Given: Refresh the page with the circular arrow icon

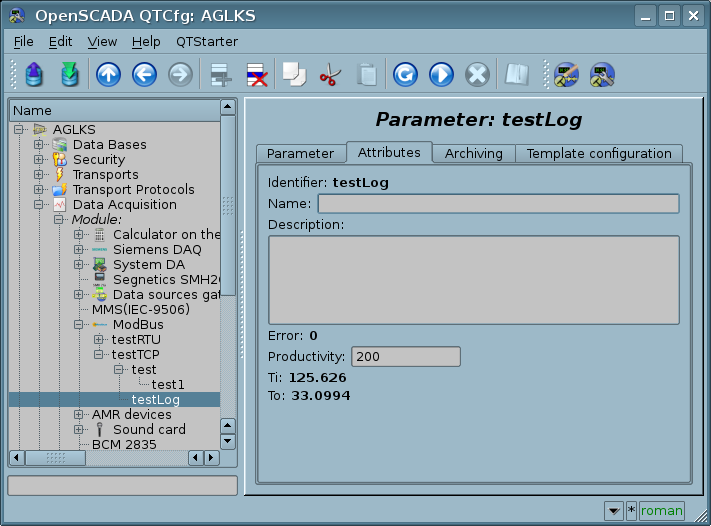Looking at the screenshot, I should pyautogui.click(x=405, y=75).
